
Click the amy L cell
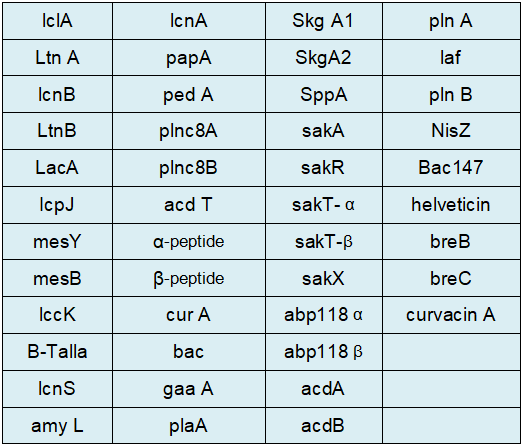pos(57,426)
